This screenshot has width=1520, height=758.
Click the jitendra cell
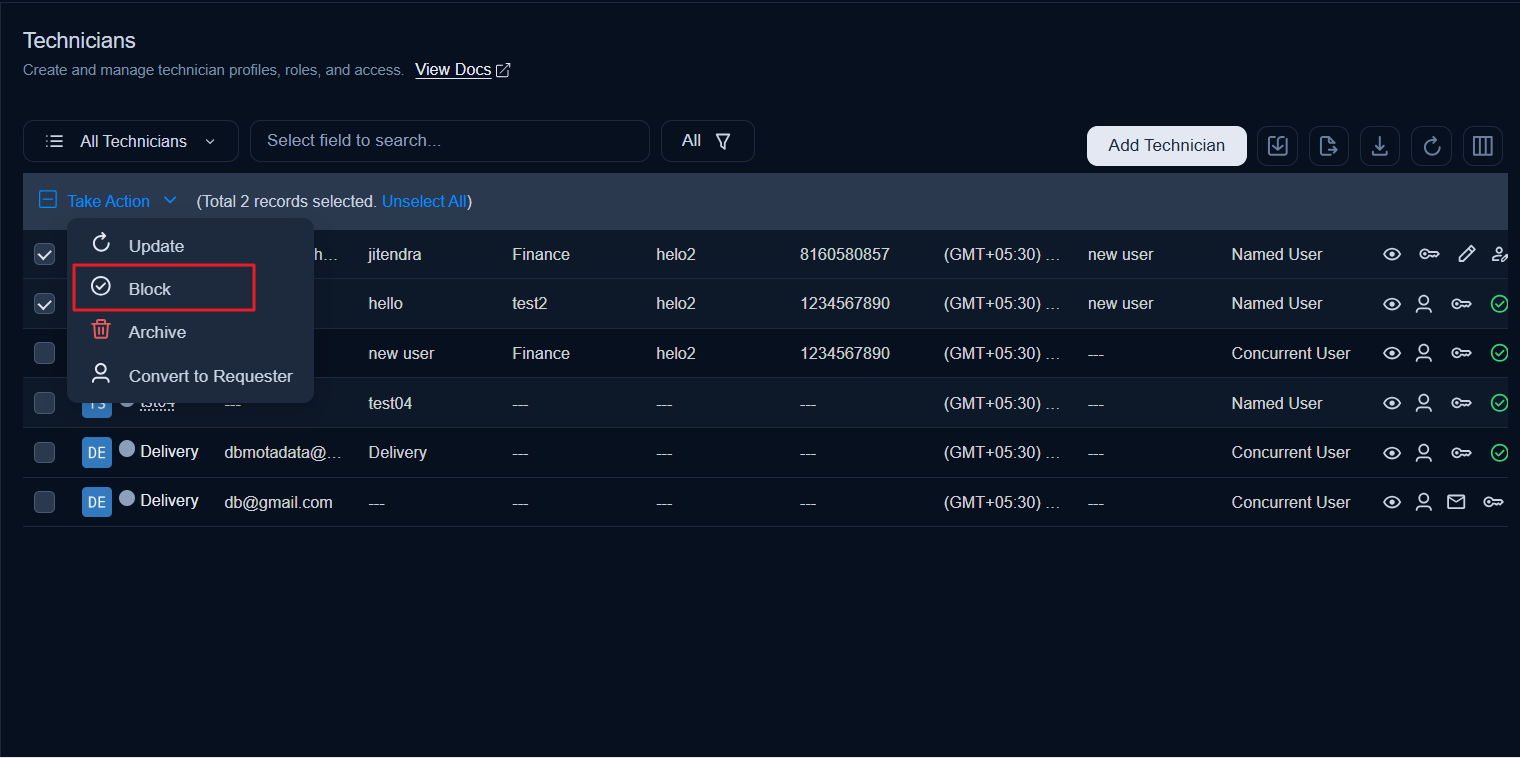point(395,255)
